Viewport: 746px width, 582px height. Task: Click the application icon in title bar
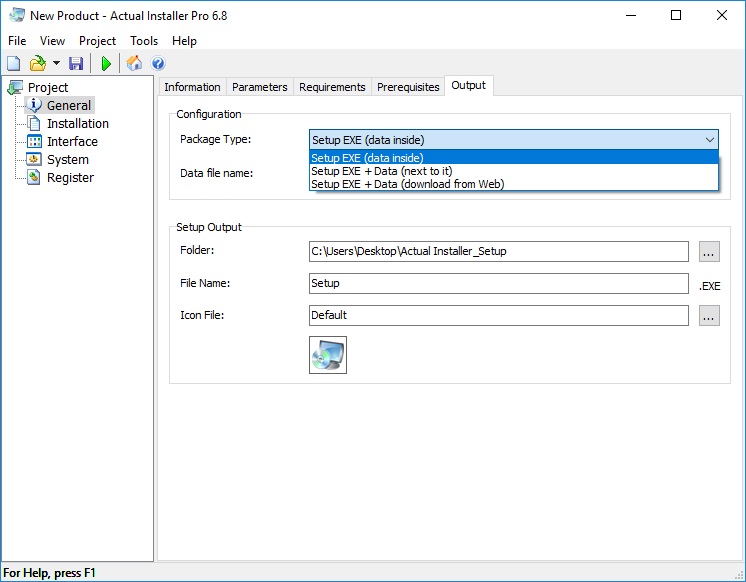[x=17, y=15]
